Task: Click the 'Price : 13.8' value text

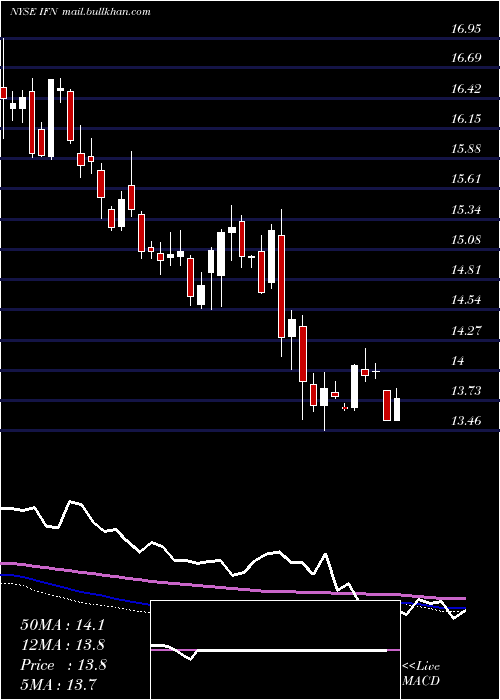Action: (x=63, y=665)
